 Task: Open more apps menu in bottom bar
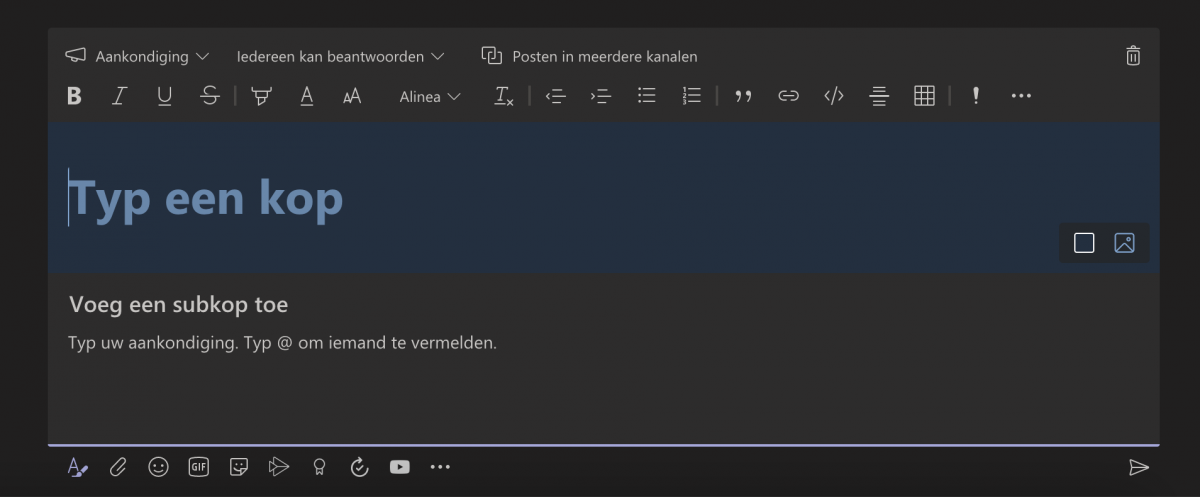coord(440,467)
